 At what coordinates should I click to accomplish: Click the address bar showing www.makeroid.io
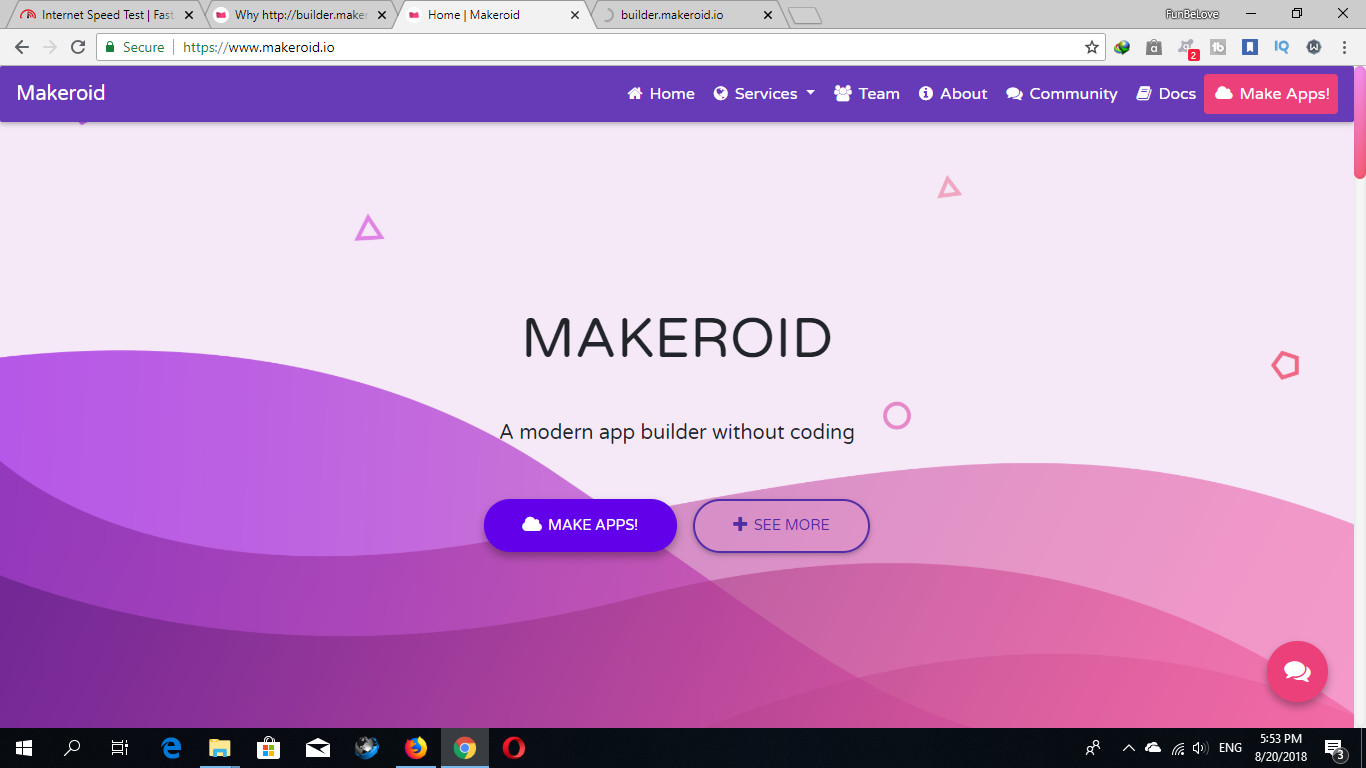tap(600, 47)
